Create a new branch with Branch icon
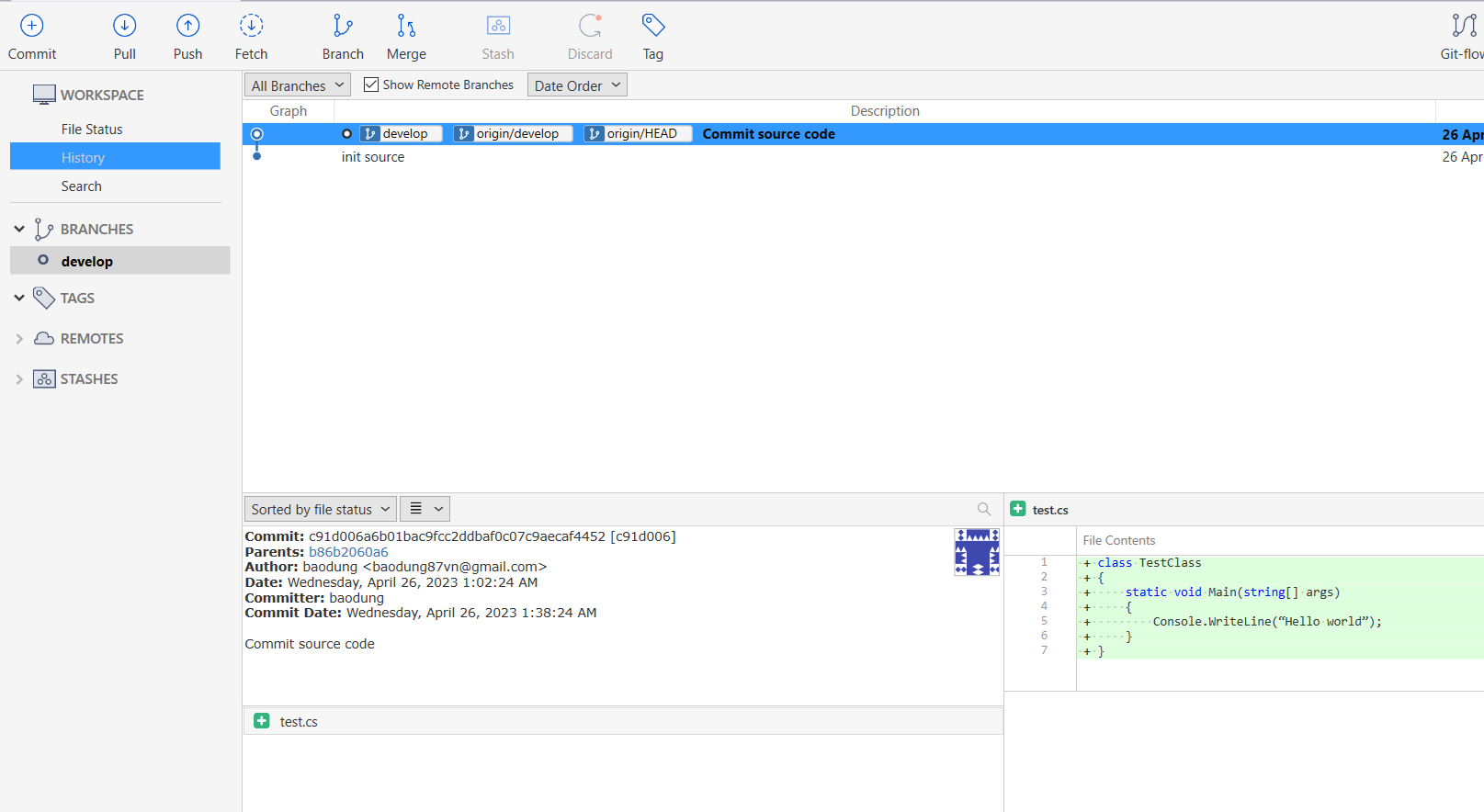Image resolution: width=1484 pixels, height=812 pixels. point(343,27)
